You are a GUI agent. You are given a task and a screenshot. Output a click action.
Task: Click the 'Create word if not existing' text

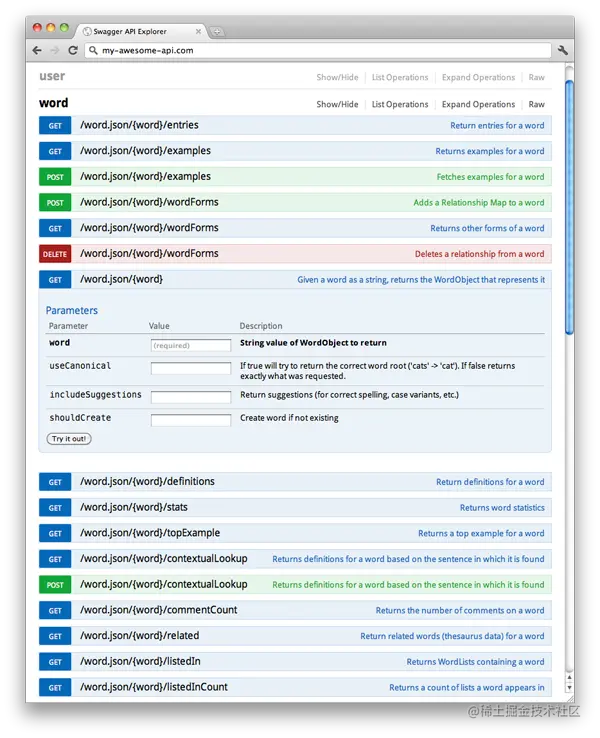(289, 418)
